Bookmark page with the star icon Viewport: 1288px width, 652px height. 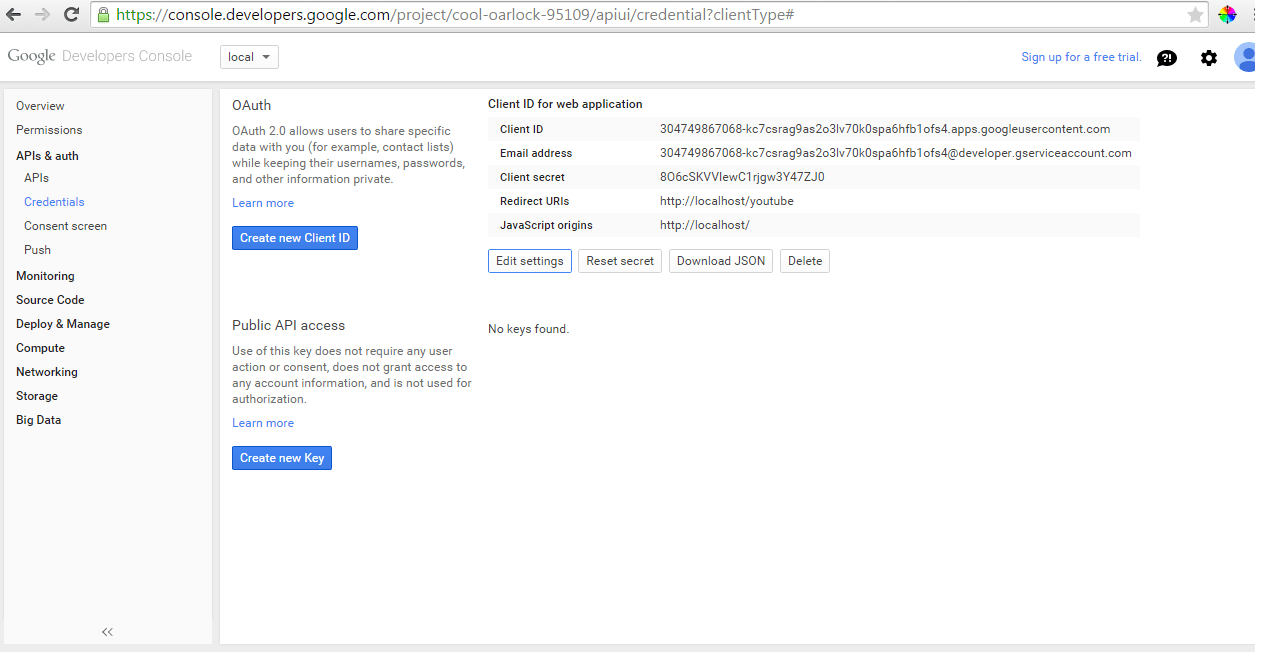1195,15
